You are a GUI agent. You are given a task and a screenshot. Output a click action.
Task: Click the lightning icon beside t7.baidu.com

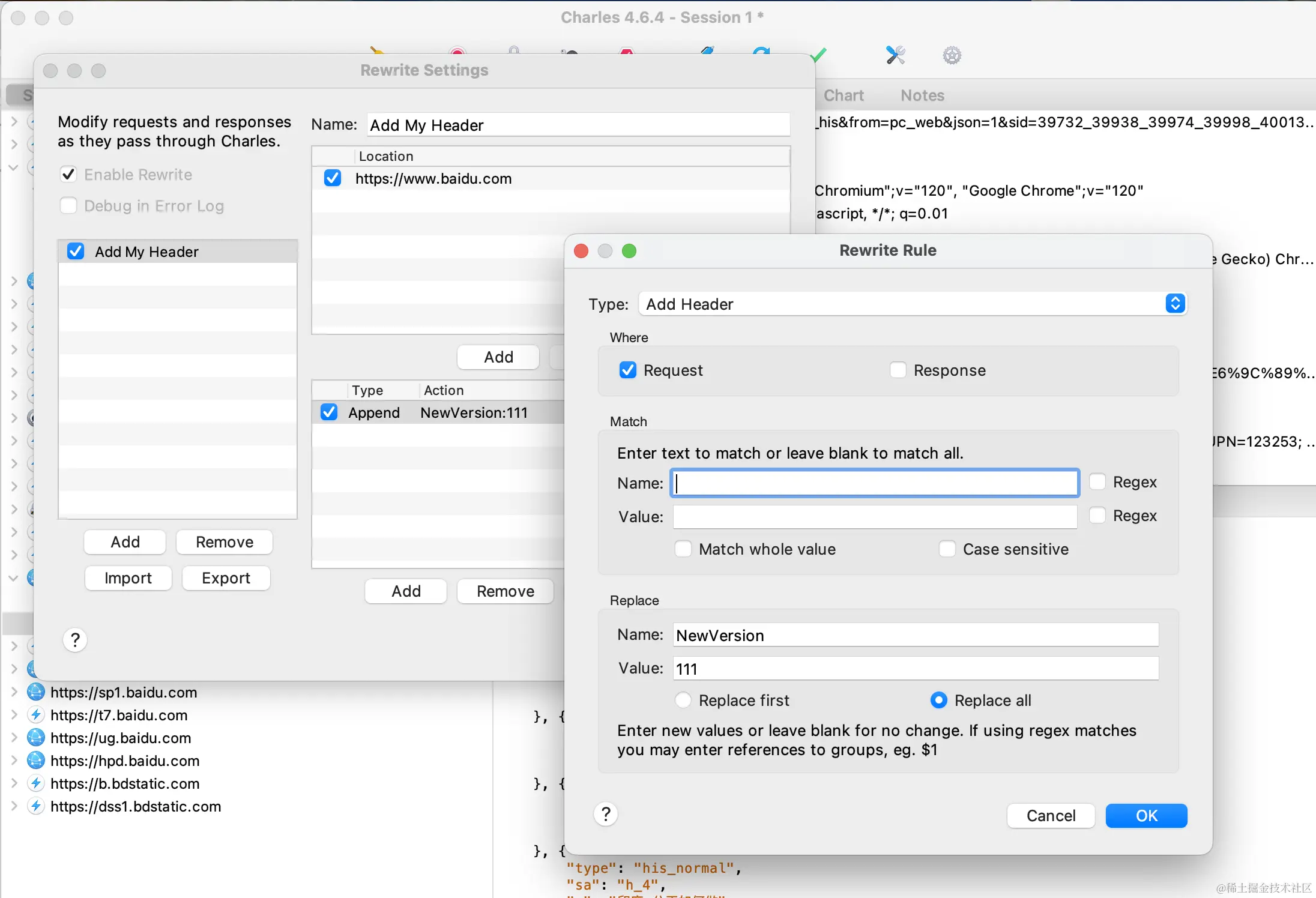click(x=36, y=715)
